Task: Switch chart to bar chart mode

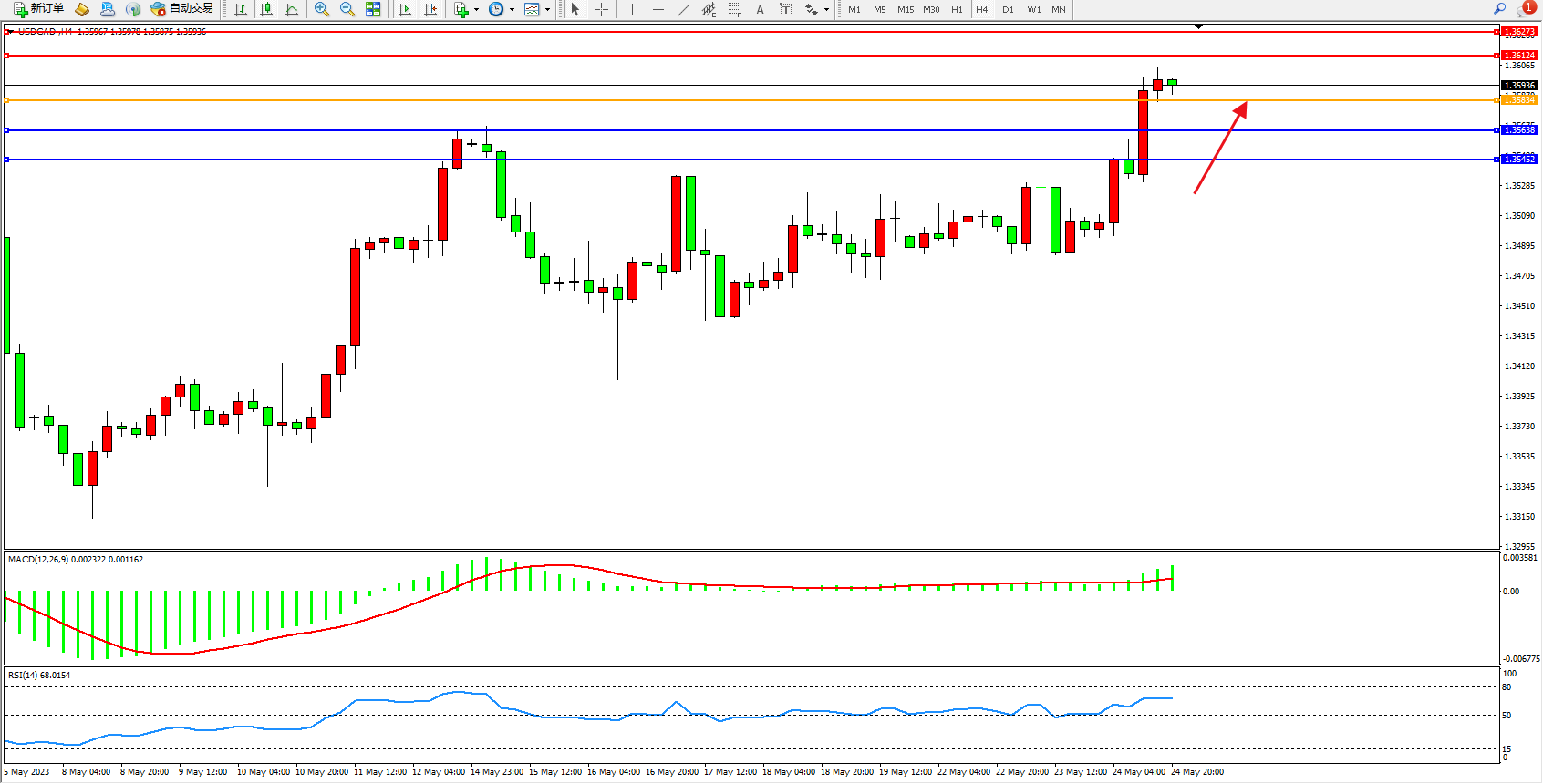Action: coord(241,9)
